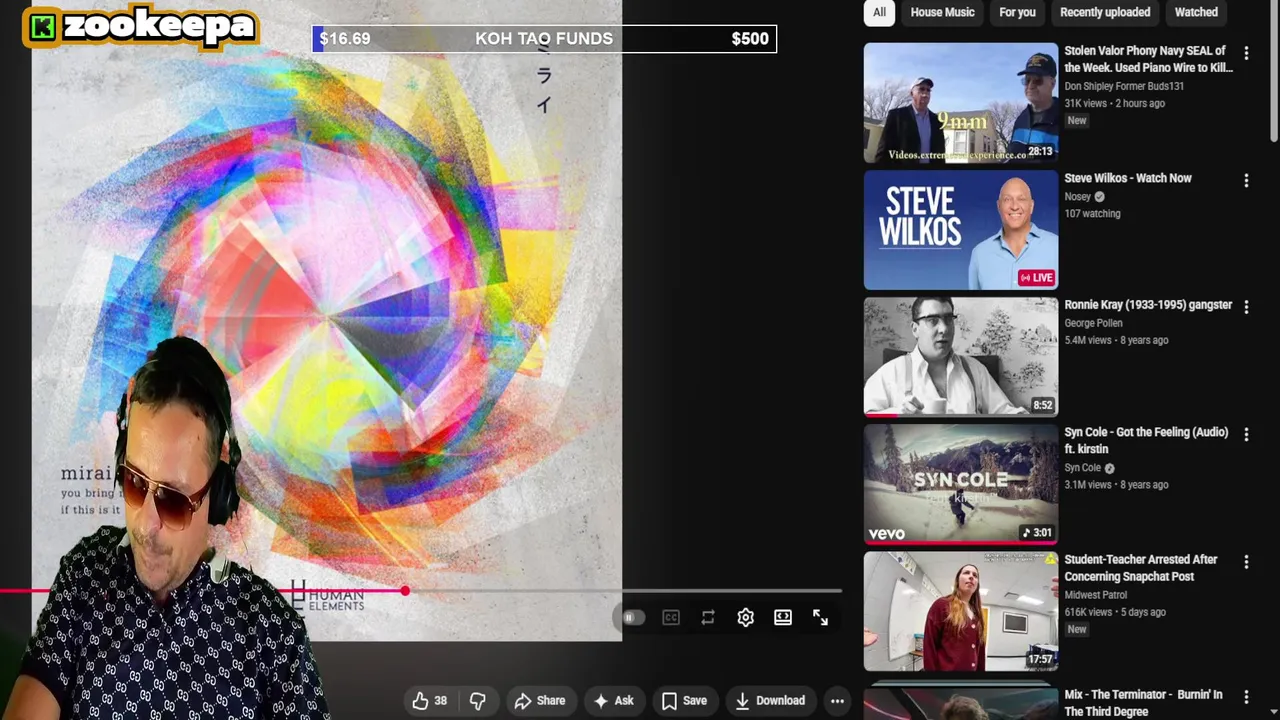Open more actions ellipsis below player
This screenshot has width=1280, height=720.
coord(837,701)
